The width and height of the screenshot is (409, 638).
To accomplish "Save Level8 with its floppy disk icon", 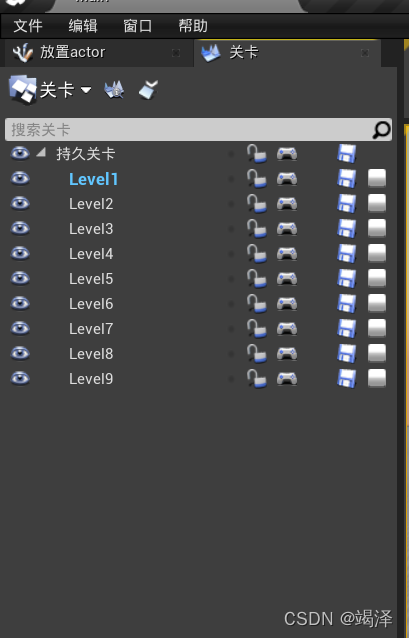I will pyautogui.click(x=347, y=354).
